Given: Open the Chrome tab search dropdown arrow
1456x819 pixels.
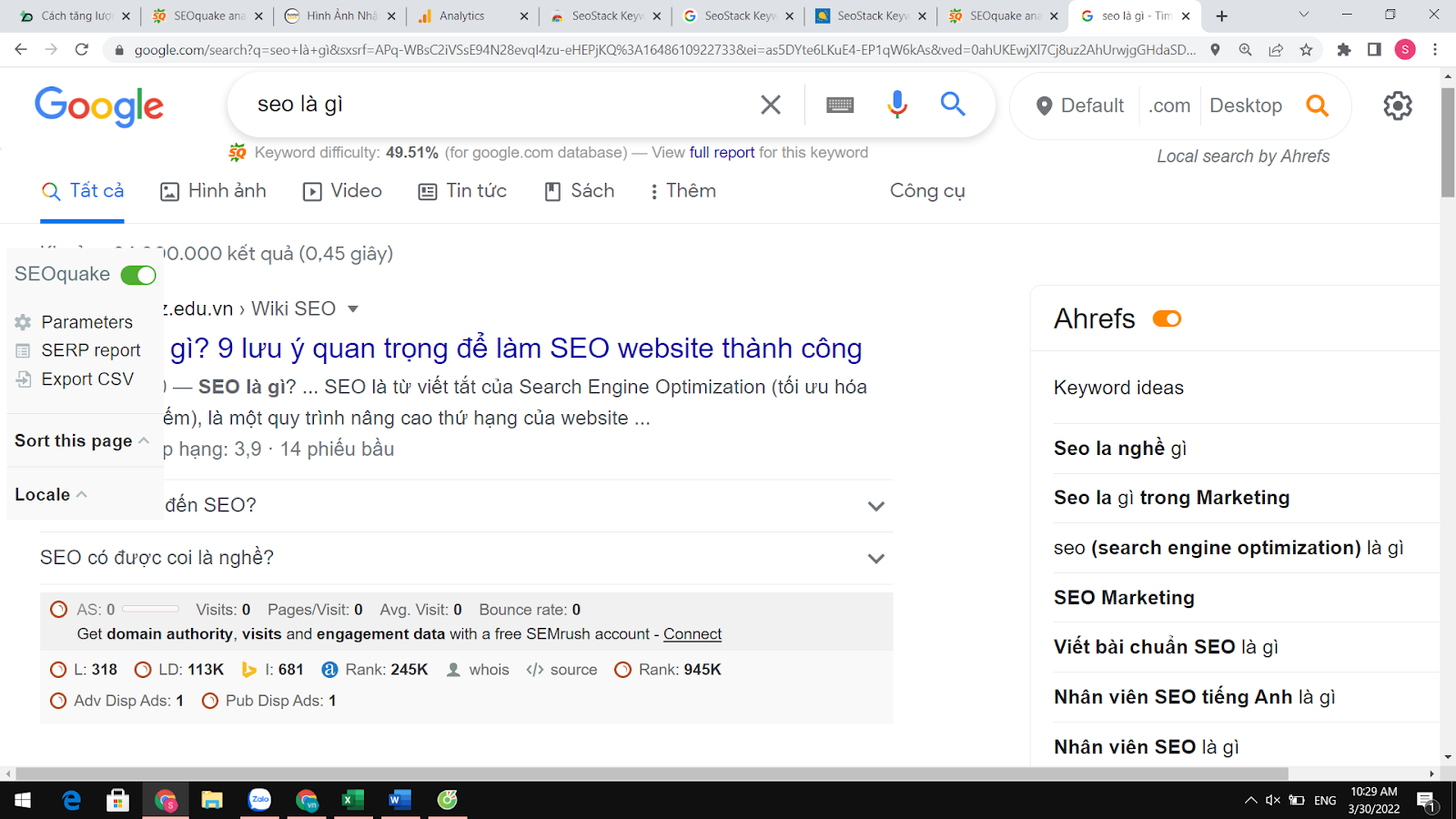Looking at the screenshot, I should click(x=1303, y=15).
